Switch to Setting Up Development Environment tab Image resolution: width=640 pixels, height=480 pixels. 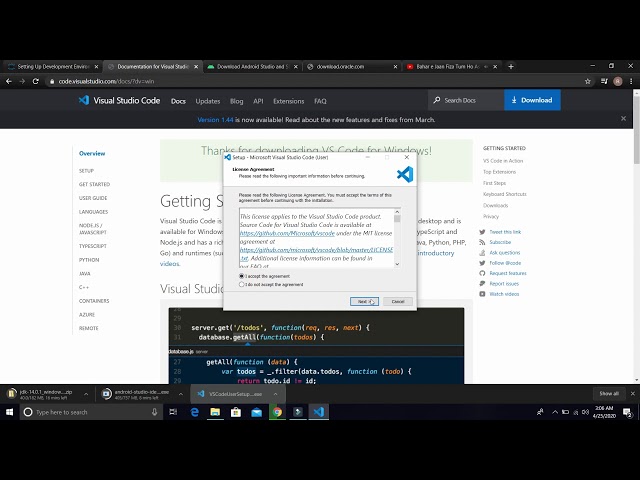(x=52, y=67)
